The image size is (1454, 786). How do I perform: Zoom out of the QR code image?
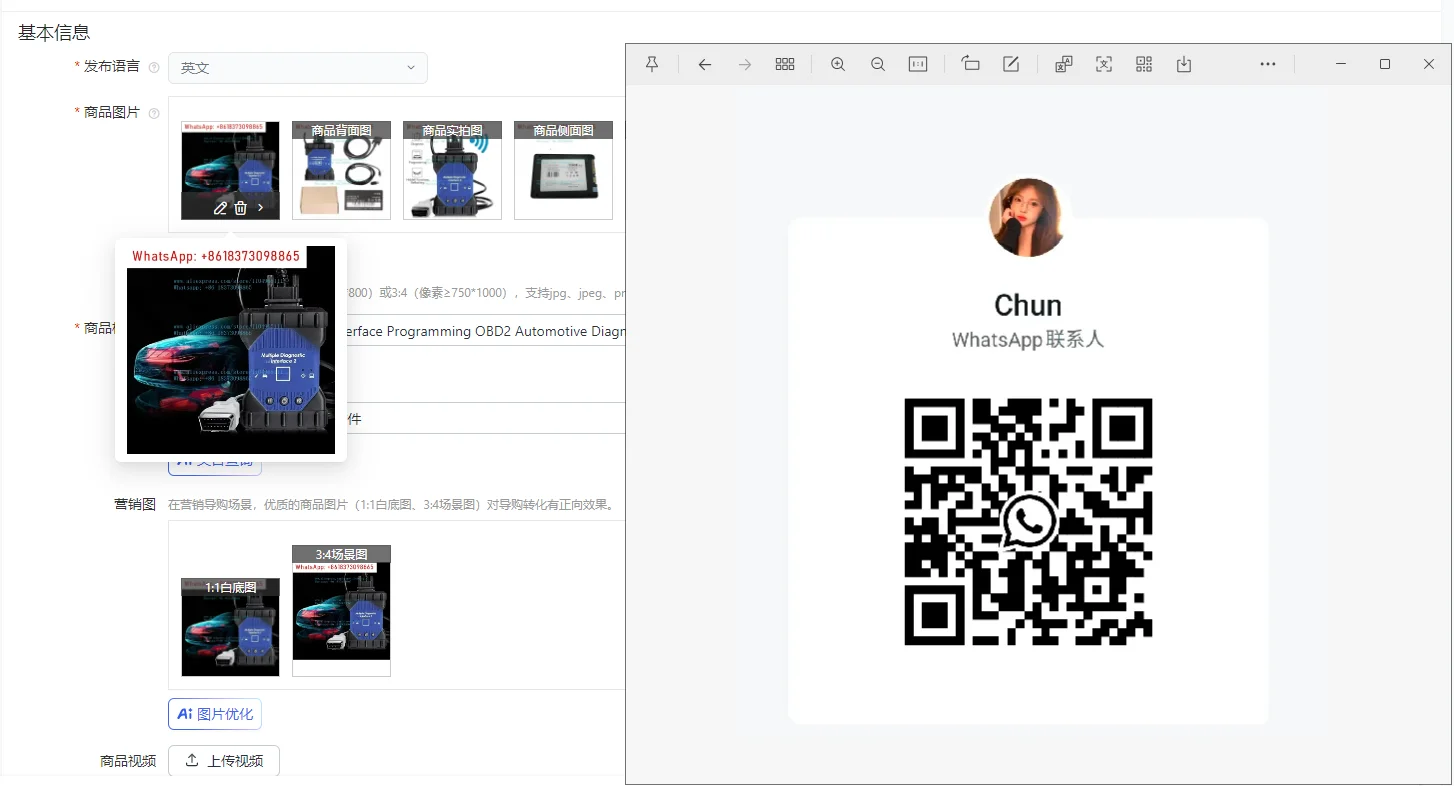click(x=878, y=64)
